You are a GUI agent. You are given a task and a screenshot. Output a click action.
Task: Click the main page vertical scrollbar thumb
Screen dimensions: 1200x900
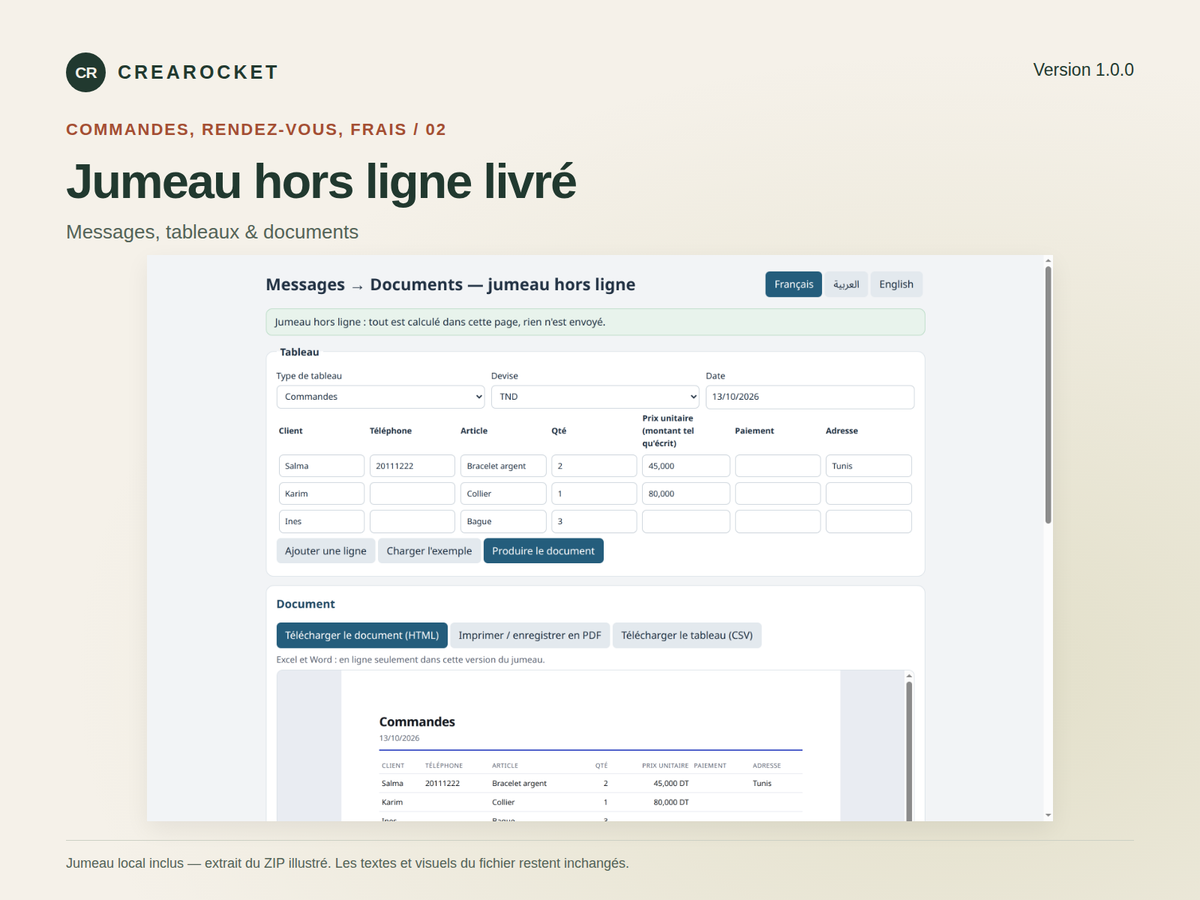1048,394
